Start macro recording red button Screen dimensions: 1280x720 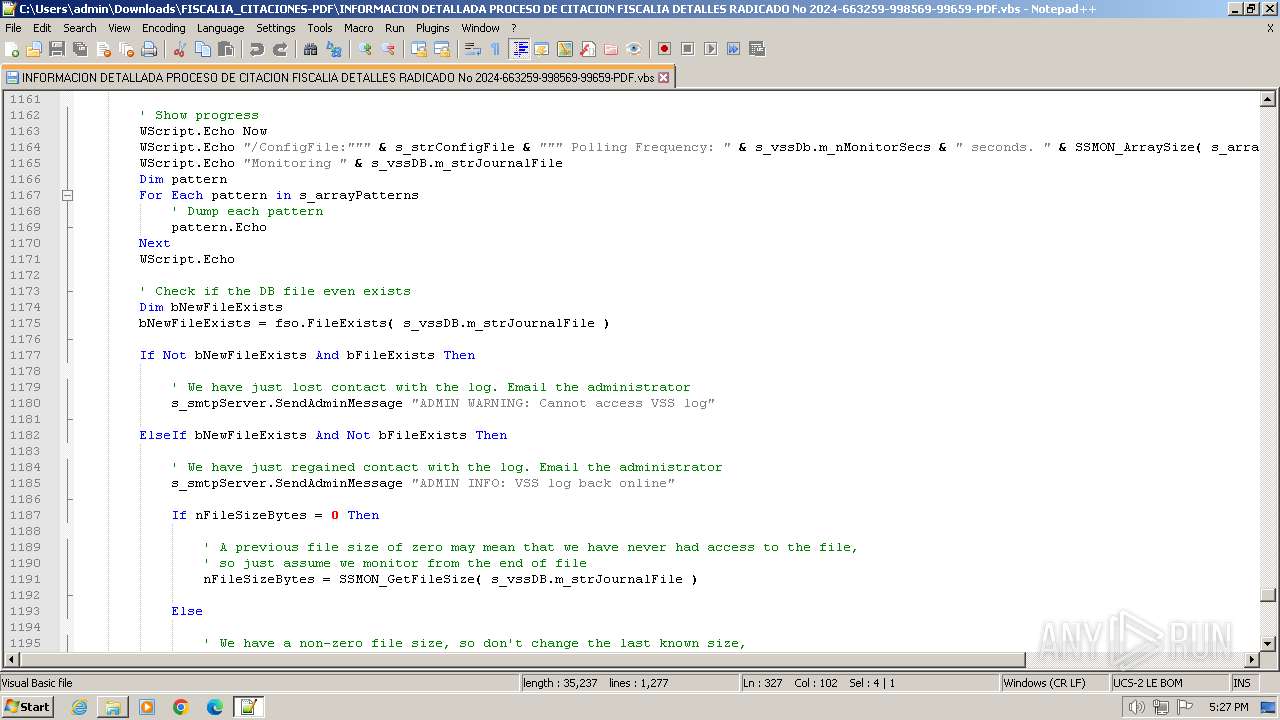coord(664,49)
